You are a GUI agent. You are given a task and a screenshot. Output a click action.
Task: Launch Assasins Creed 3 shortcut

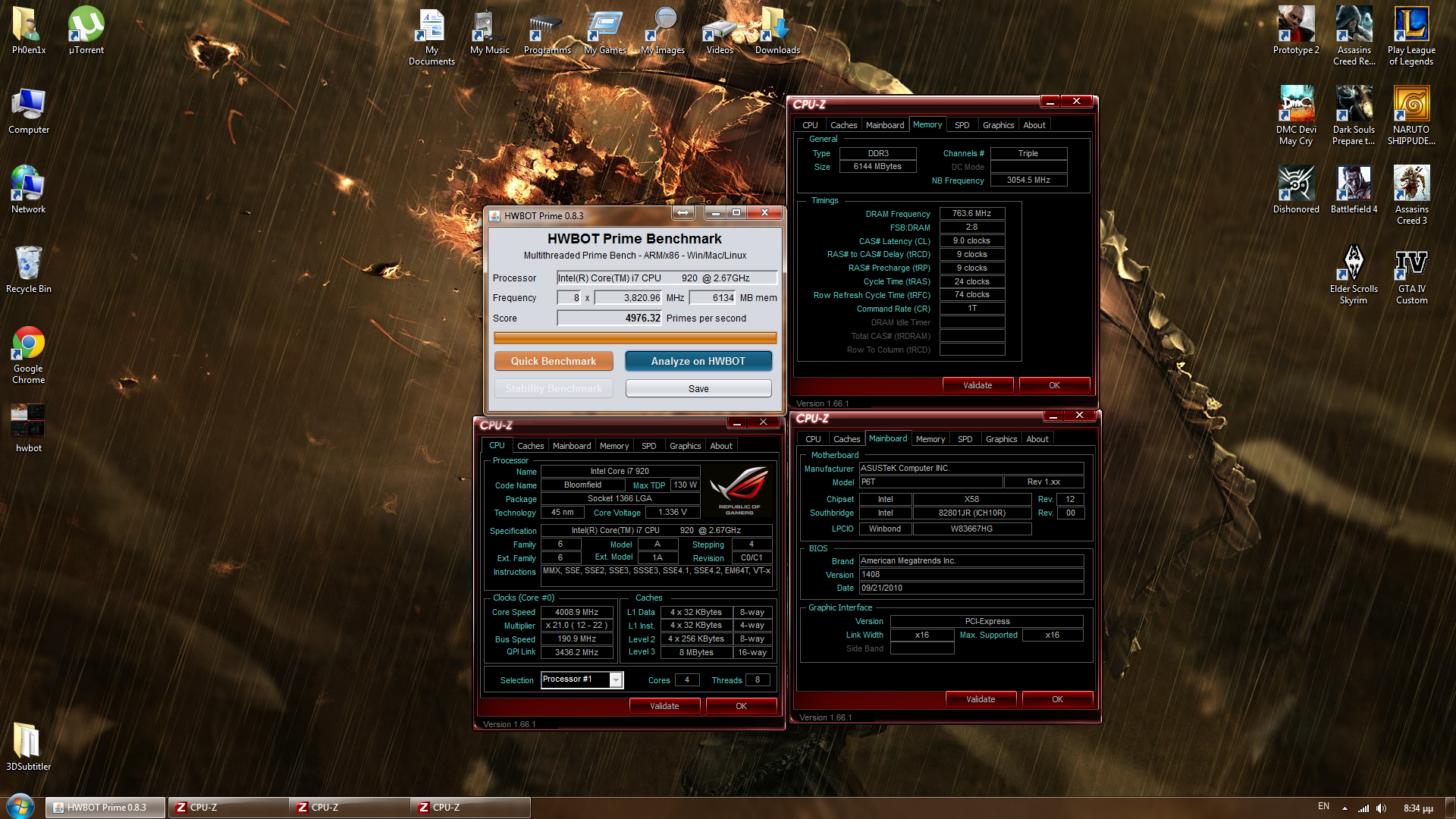[x=1411, y=196]
